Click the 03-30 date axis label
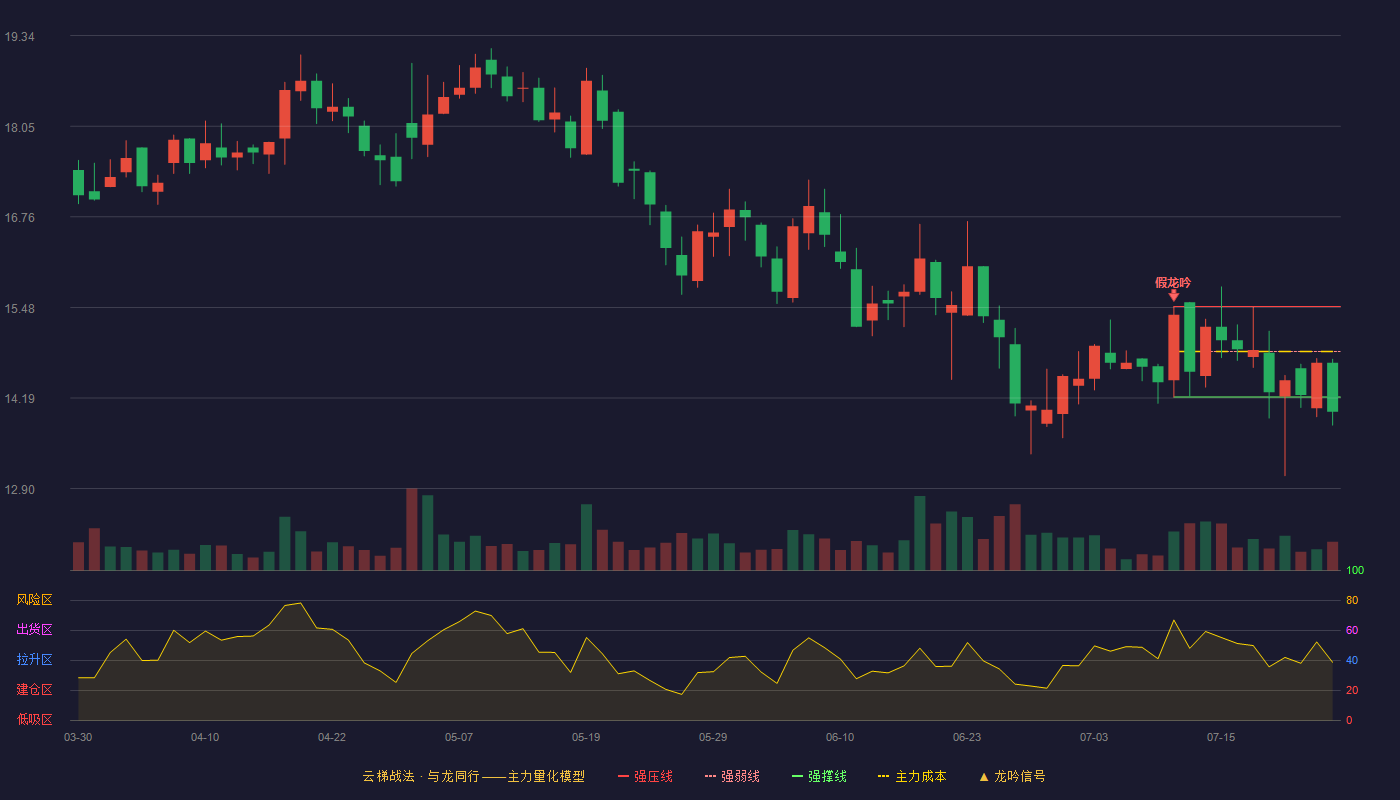The image size is (1400, 800). [x=78, y=737]
